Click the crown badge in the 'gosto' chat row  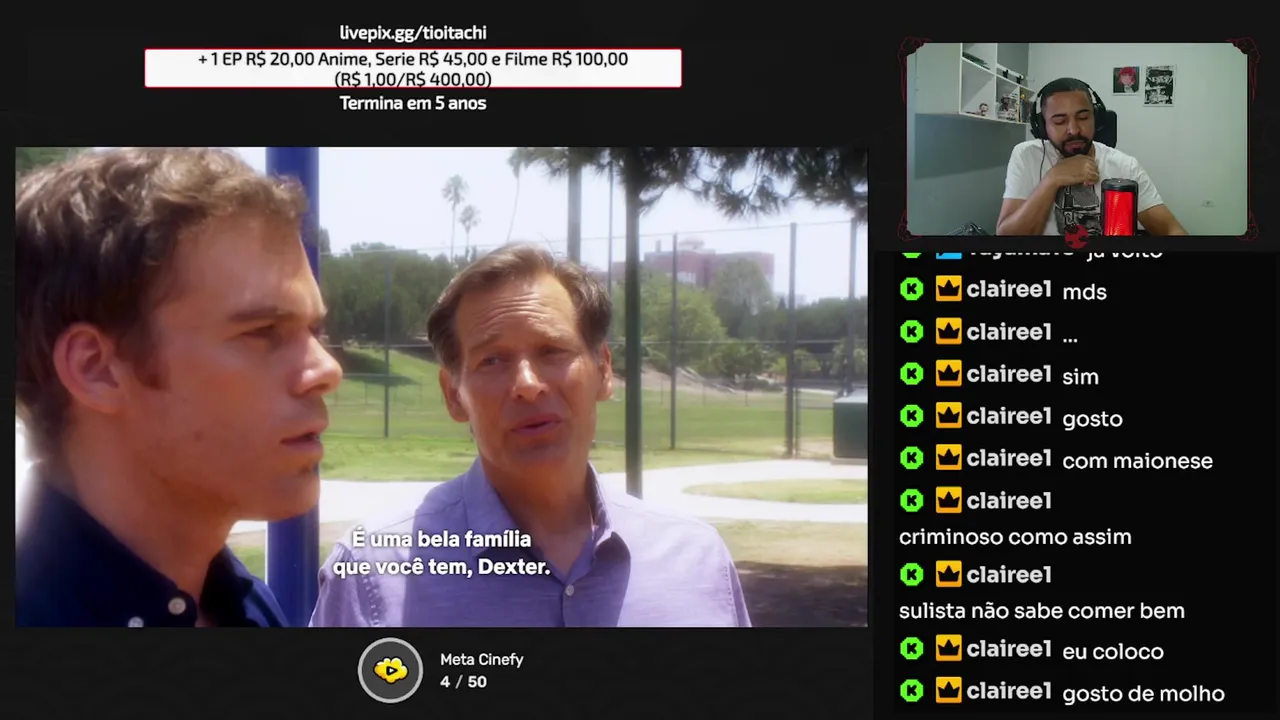click(948, 416)
